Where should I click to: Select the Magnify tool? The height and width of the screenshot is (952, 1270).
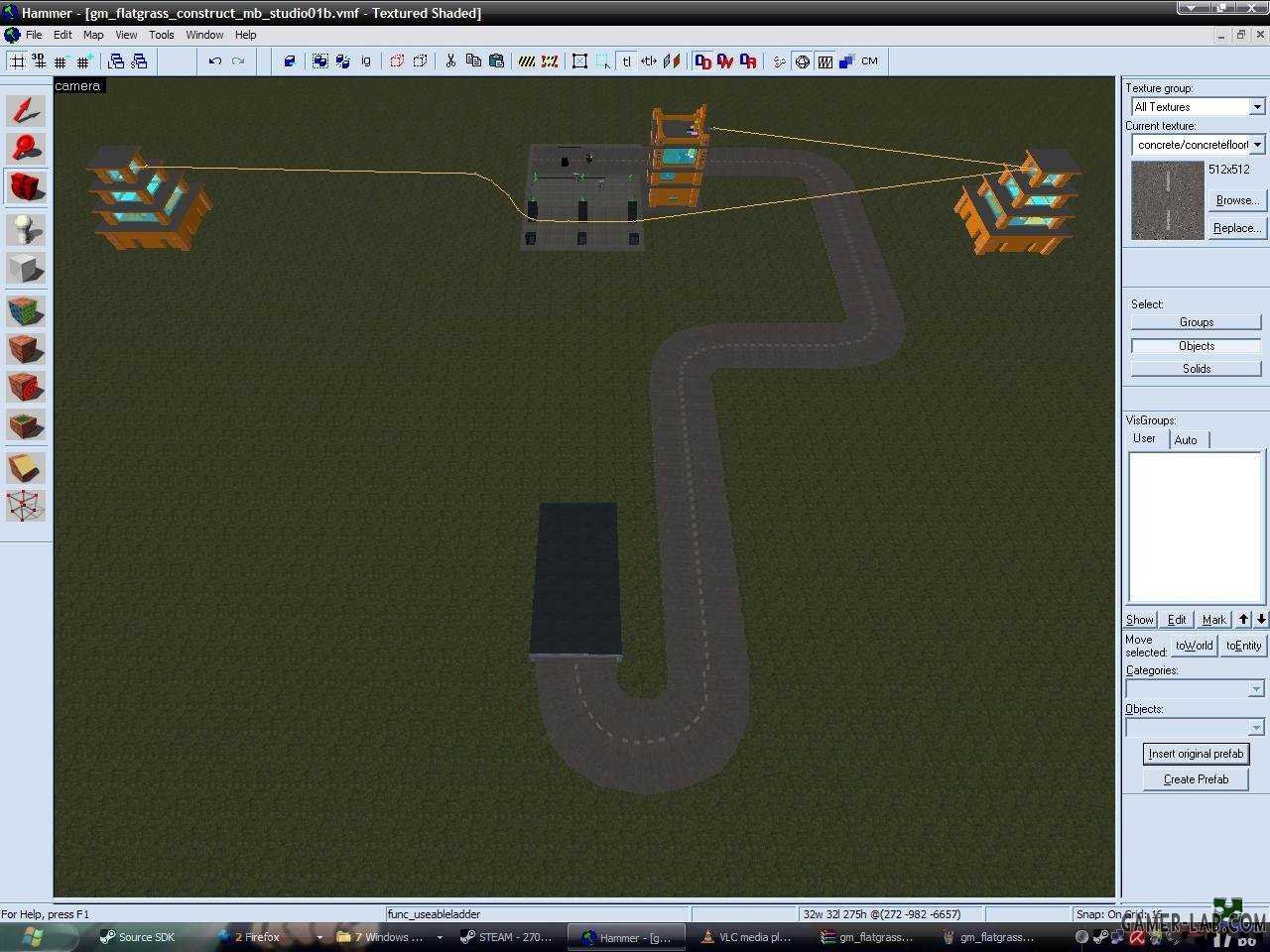(x=26, y=149)
